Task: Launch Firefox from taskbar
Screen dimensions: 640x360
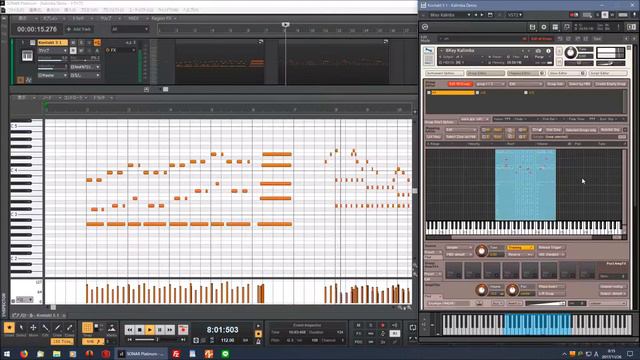Action: tap(24, 354)
